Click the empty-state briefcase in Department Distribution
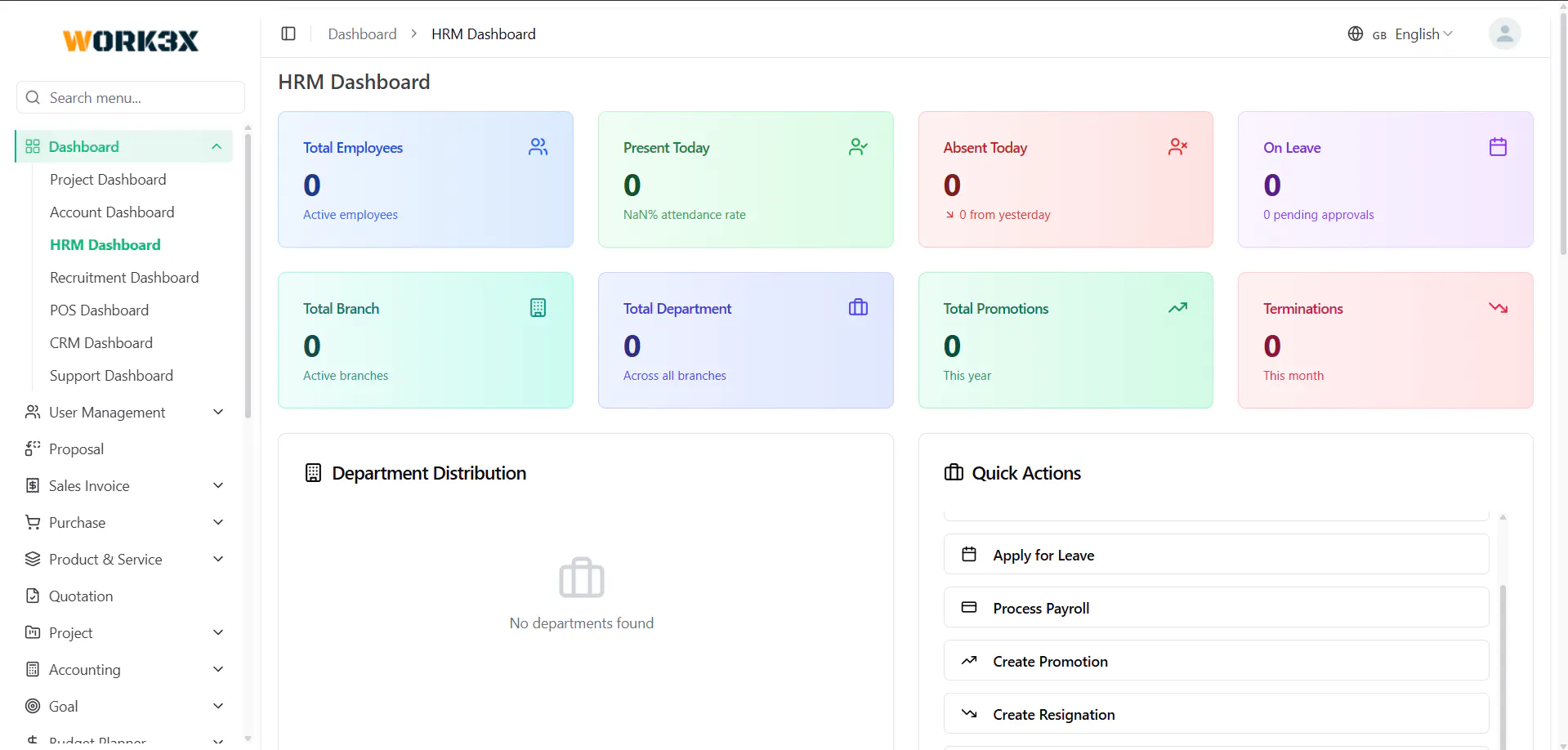Image resolution: width=1568 pixels, height=750 pixels. click(582, 578)
